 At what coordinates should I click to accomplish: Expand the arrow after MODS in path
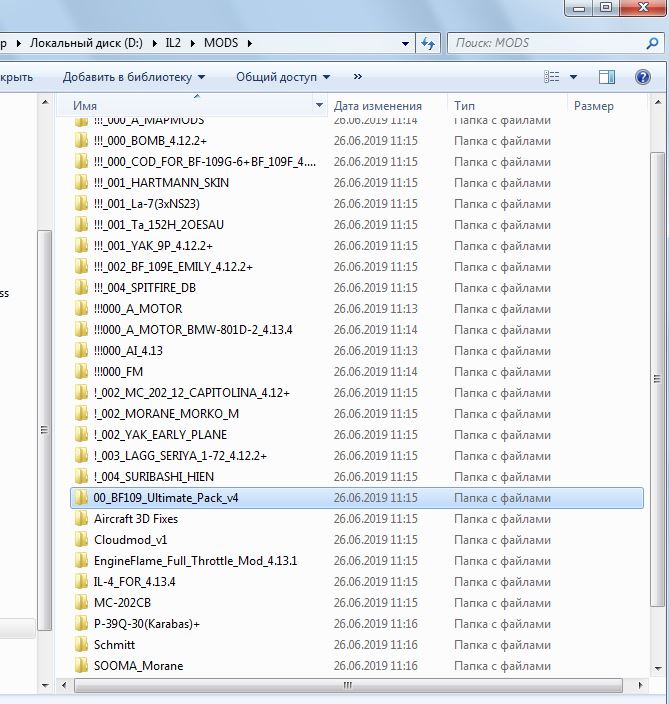pyautogui.click(x=250, y=43)
